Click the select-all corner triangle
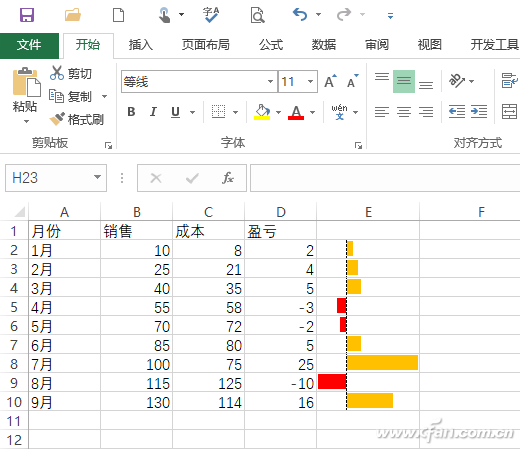 (19, 212)
